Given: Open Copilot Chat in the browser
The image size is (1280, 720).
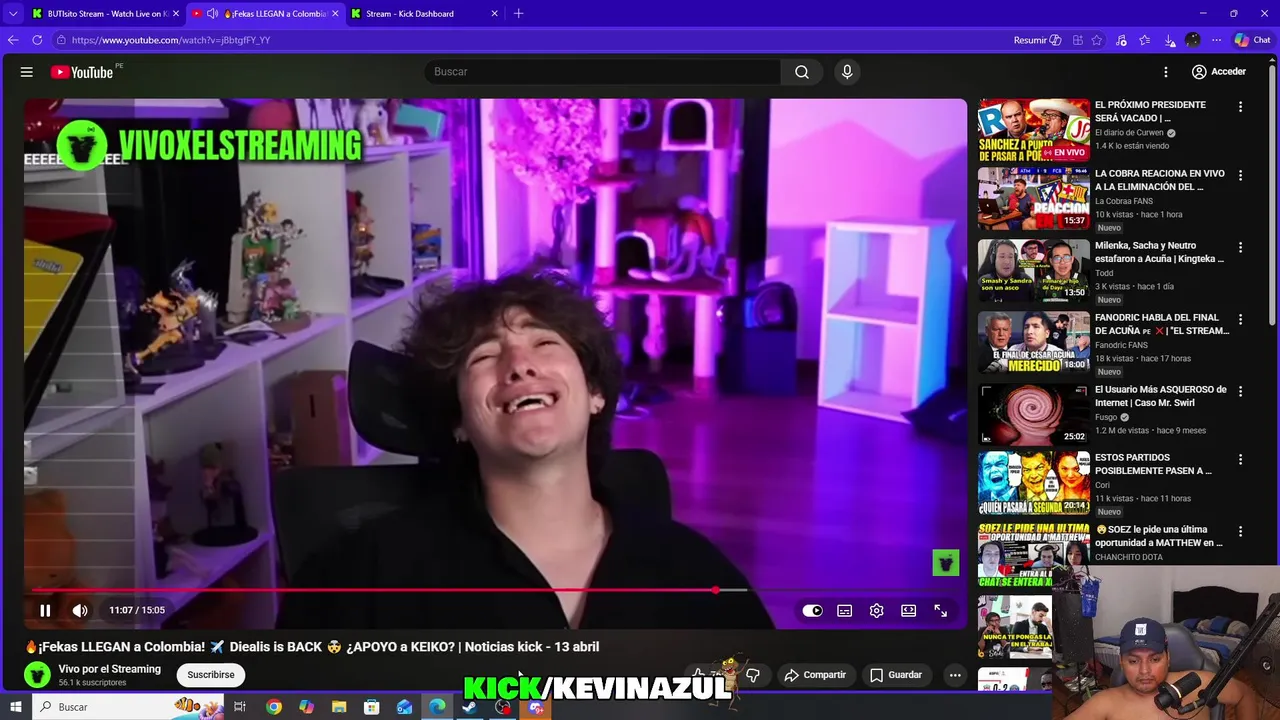Looking at the screenshot, I should pyautogui.click(x=1252, y=40).
